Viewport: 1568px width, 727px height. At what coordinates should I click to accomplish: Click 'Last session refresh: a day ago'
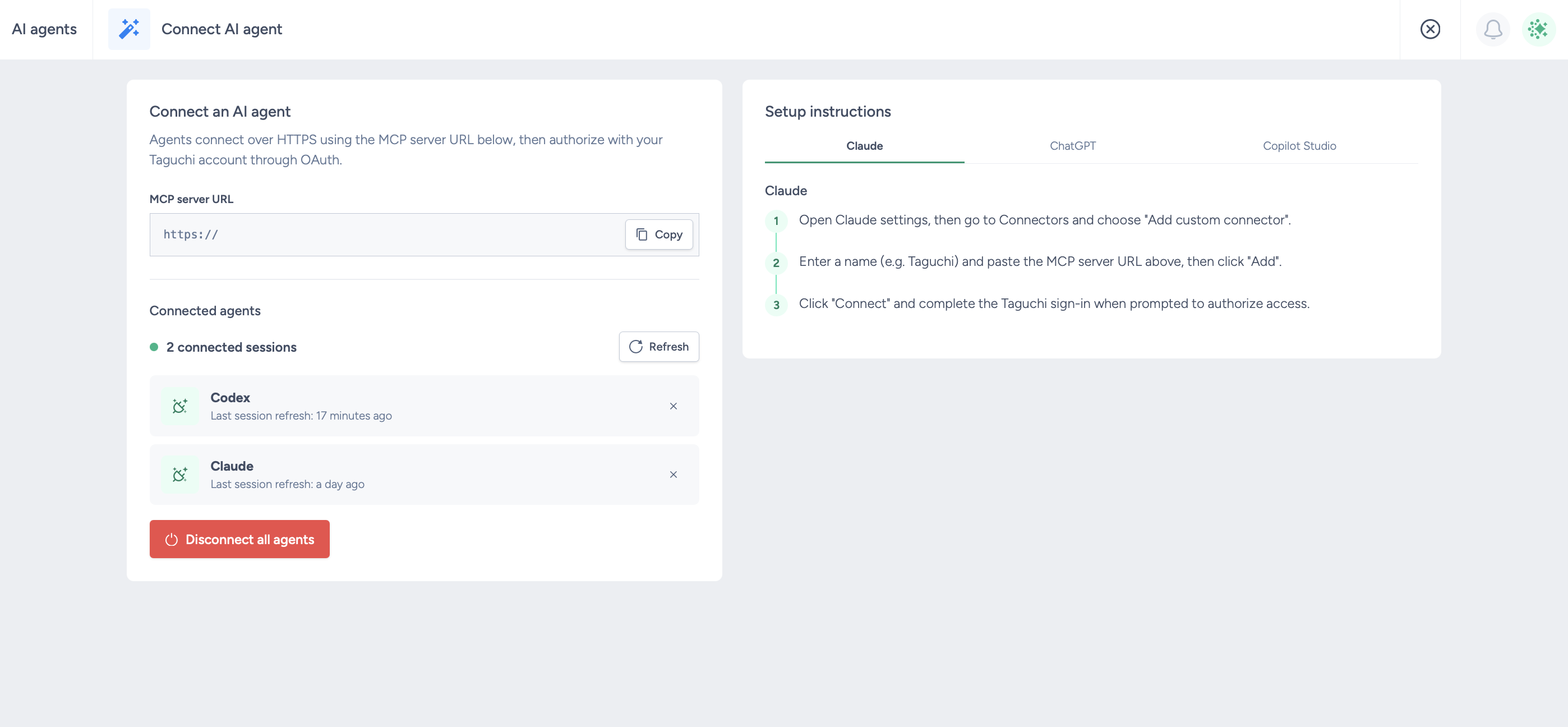[287, 484]
